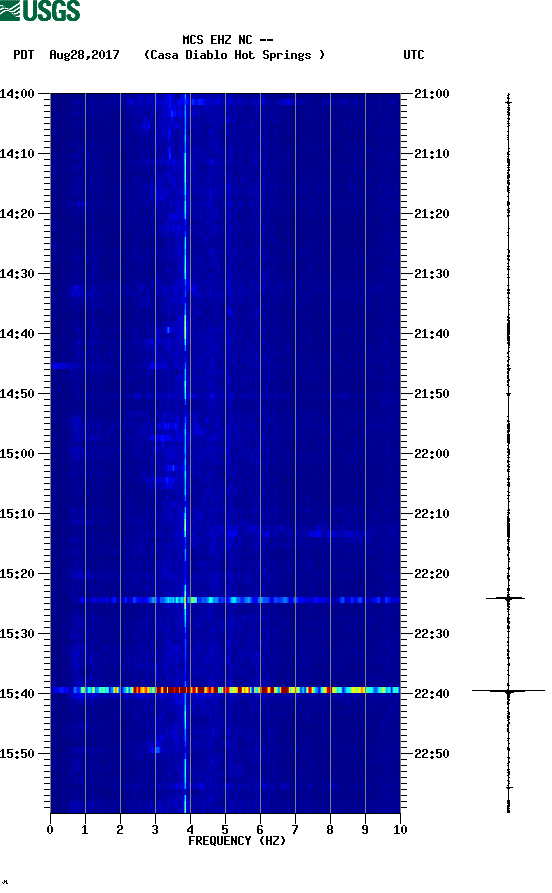552x893 pixels.
Task: Click the 22:10 UTC time label
Action: point(432,513)
